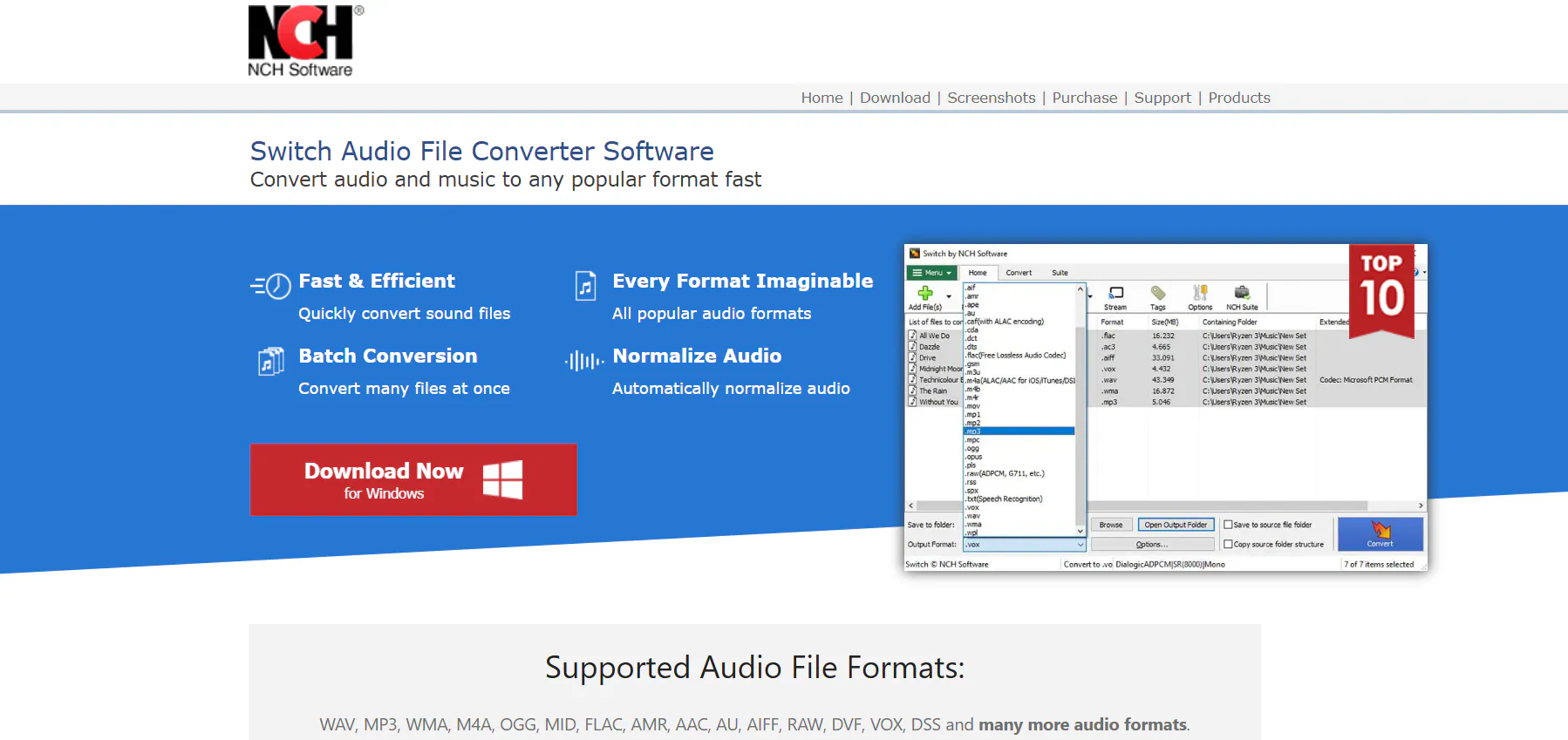The image size is (1568, 740).
Task: Enable Copy source folder structure checkbox
Action: 1228,544
